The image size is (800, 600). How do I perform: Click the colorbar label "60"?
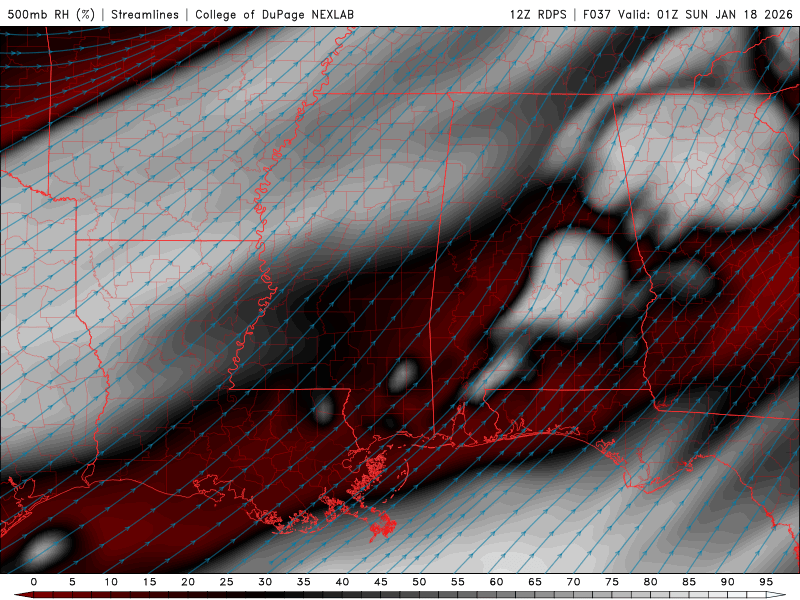click(496, 582)
